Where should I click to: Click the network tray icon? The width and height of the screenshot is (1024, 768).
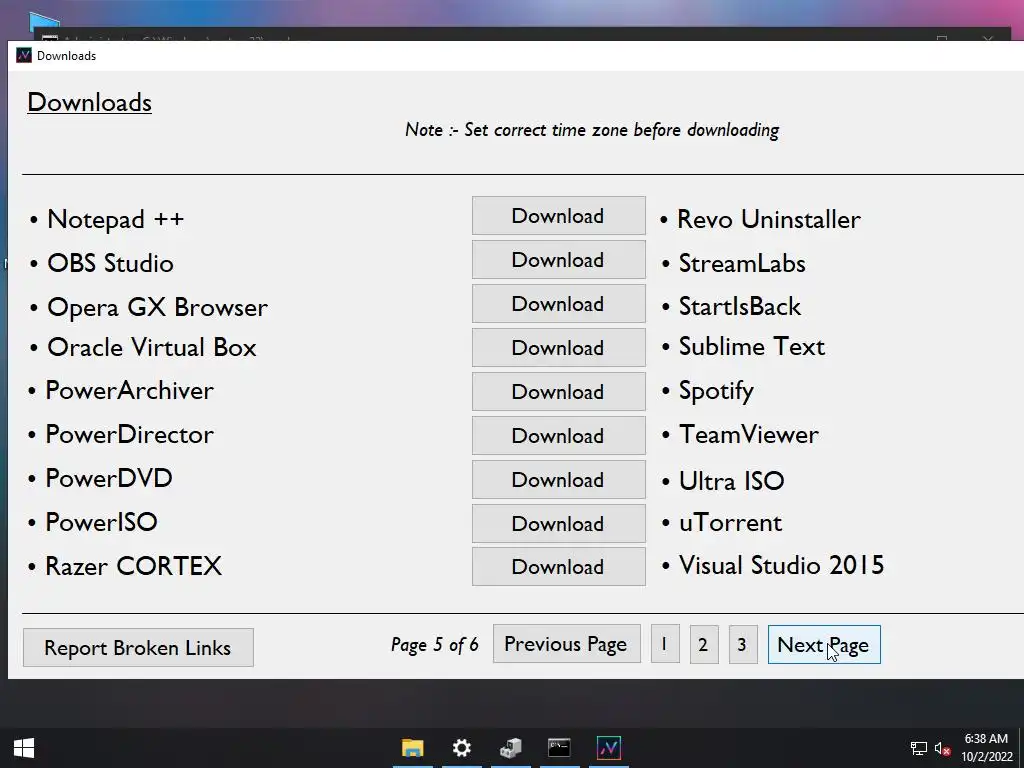click(919, 748)
